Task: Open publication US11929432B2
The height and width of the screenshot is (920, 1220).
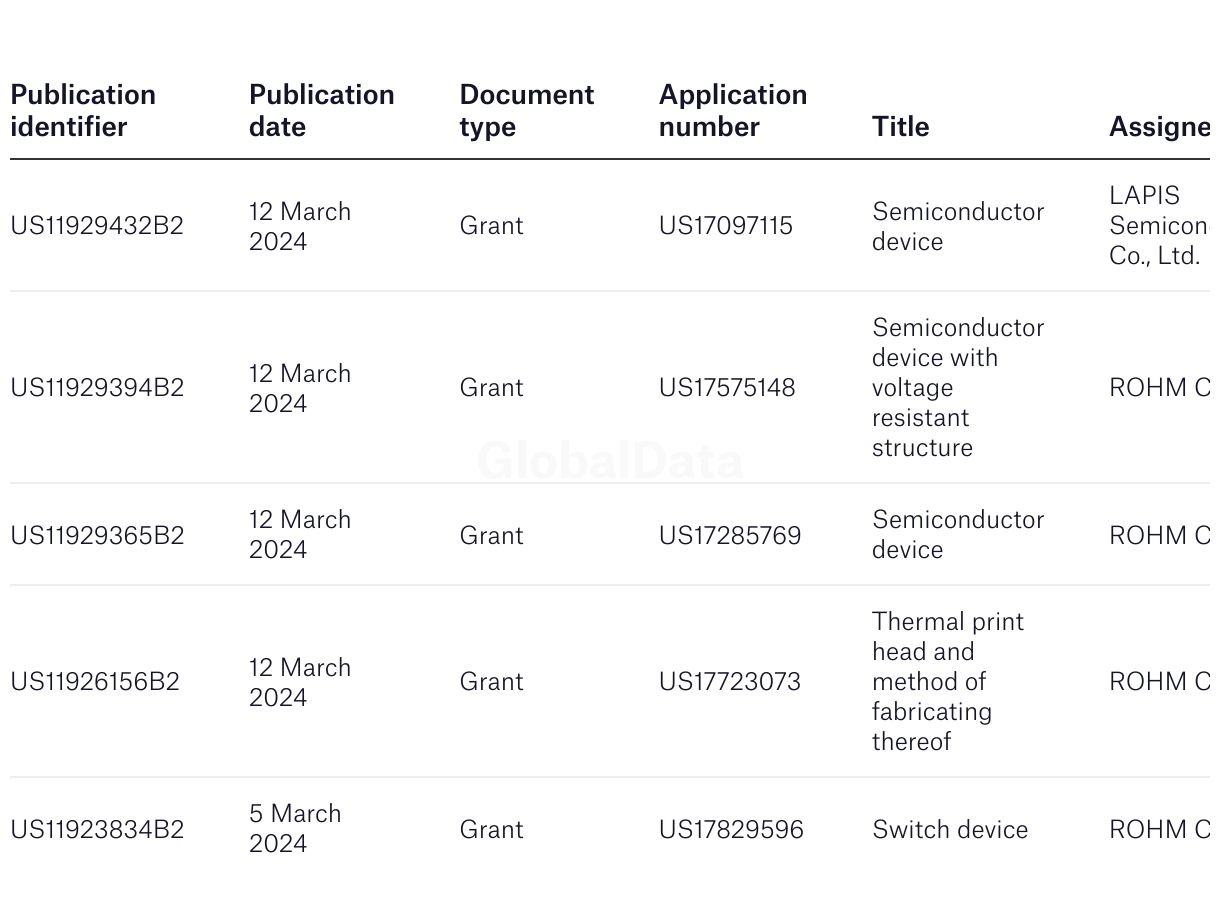Action: tap(97, 226)
